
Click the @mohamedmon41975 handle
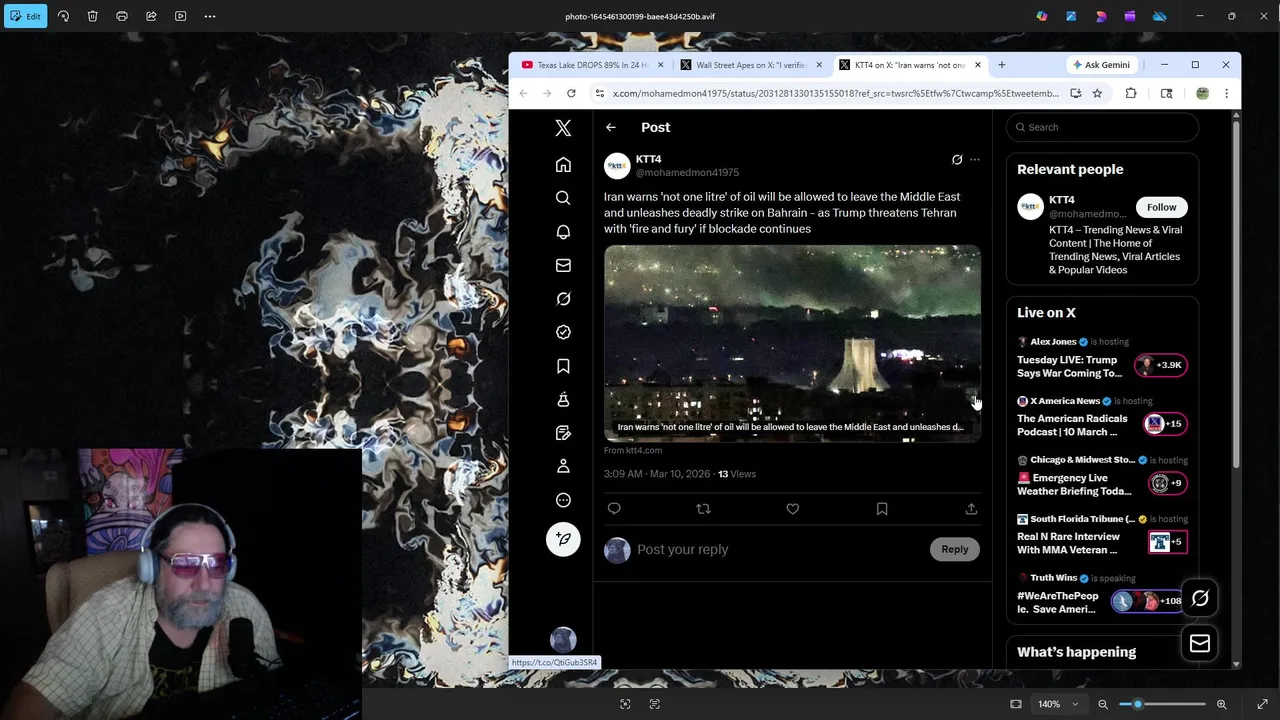(x=687, y=173)
